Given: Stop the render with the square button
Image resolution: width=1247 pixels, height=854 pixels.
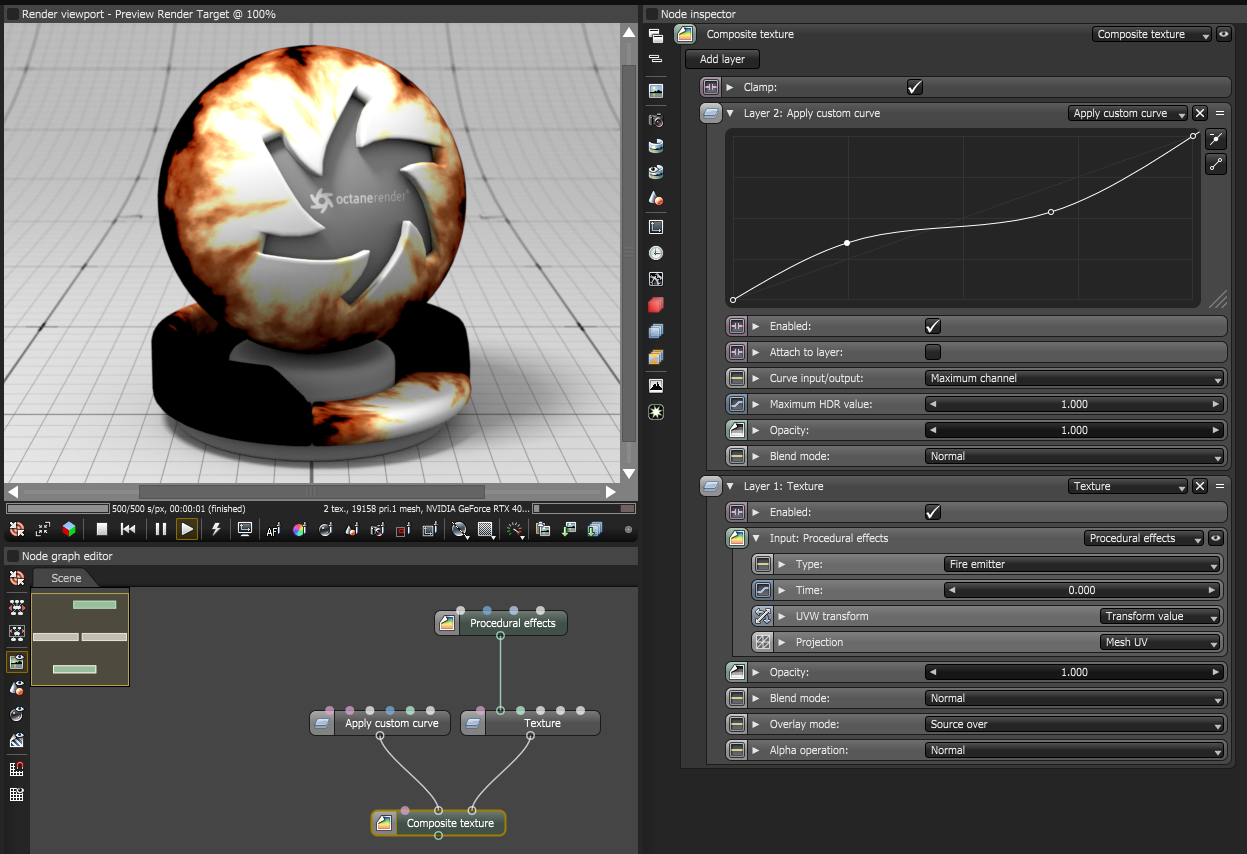Looking at the screenshot, I should click(x=102, y=529).
